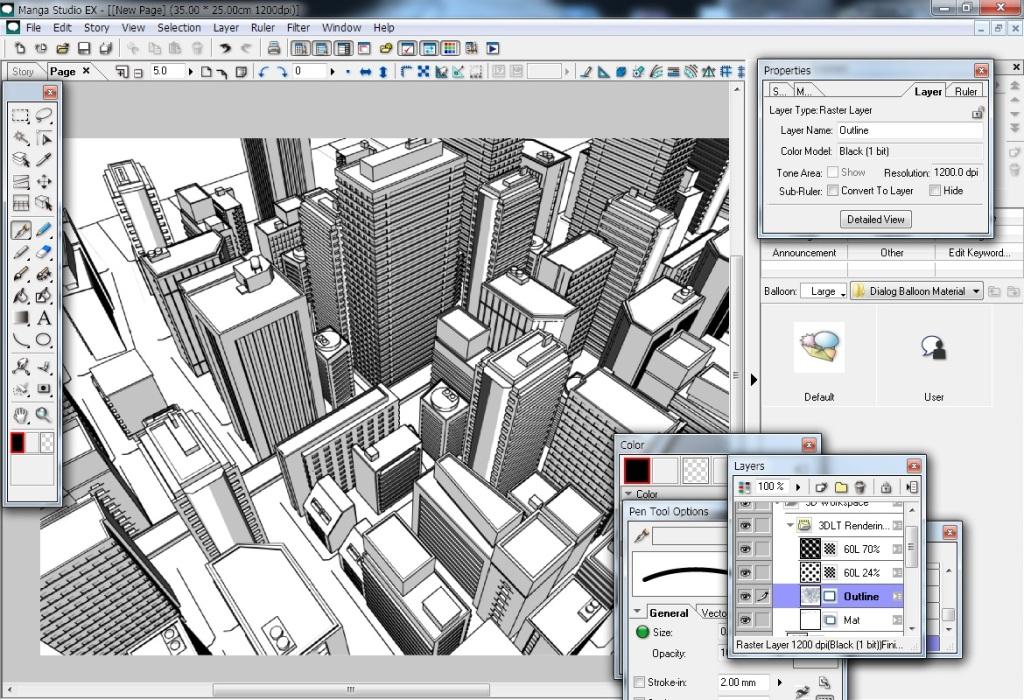Screen dimensions: 1024x700
Task: Open the Filter menu
Action: (298, 28)
